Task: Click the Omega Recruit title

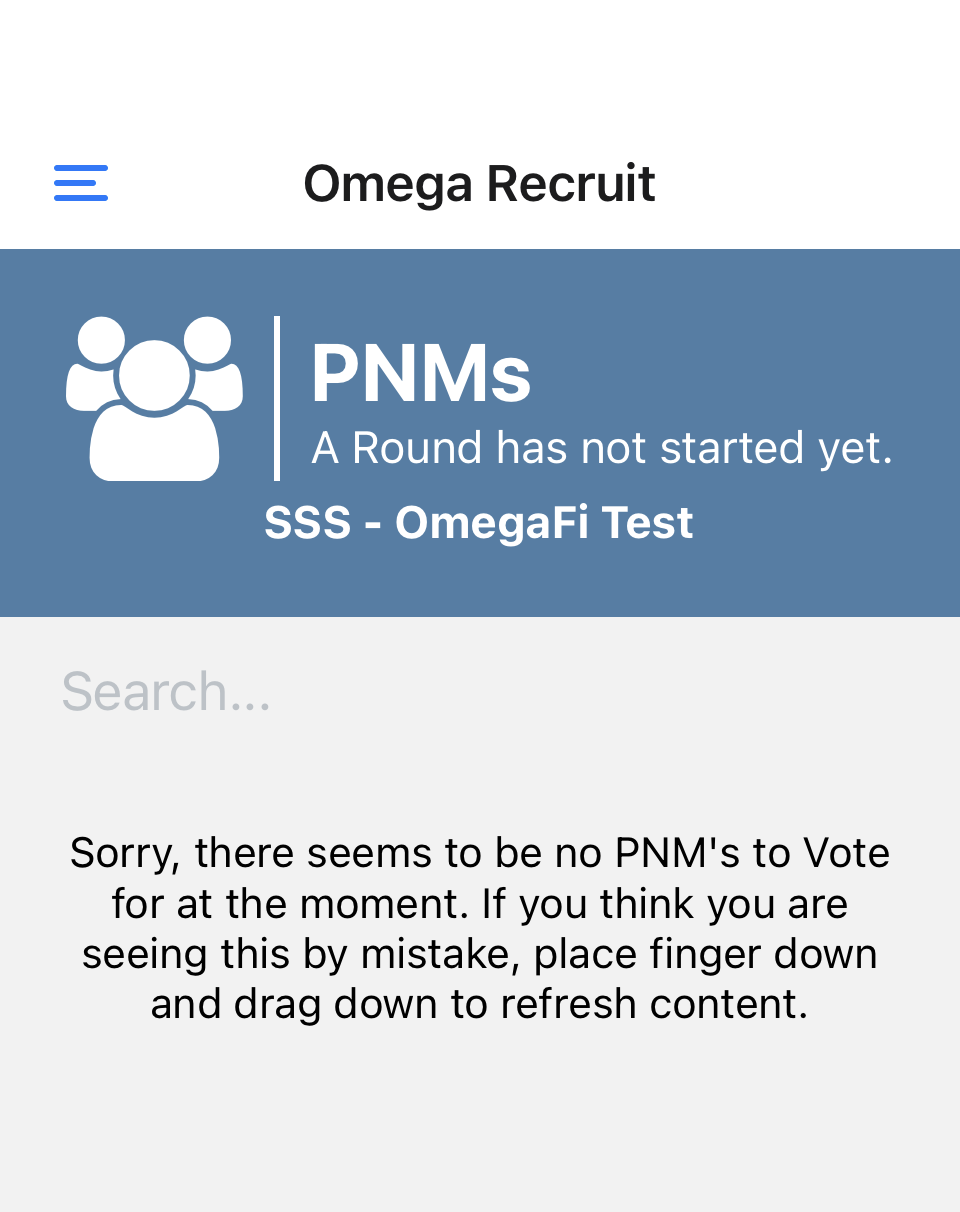Action: [x=479, y=184]
